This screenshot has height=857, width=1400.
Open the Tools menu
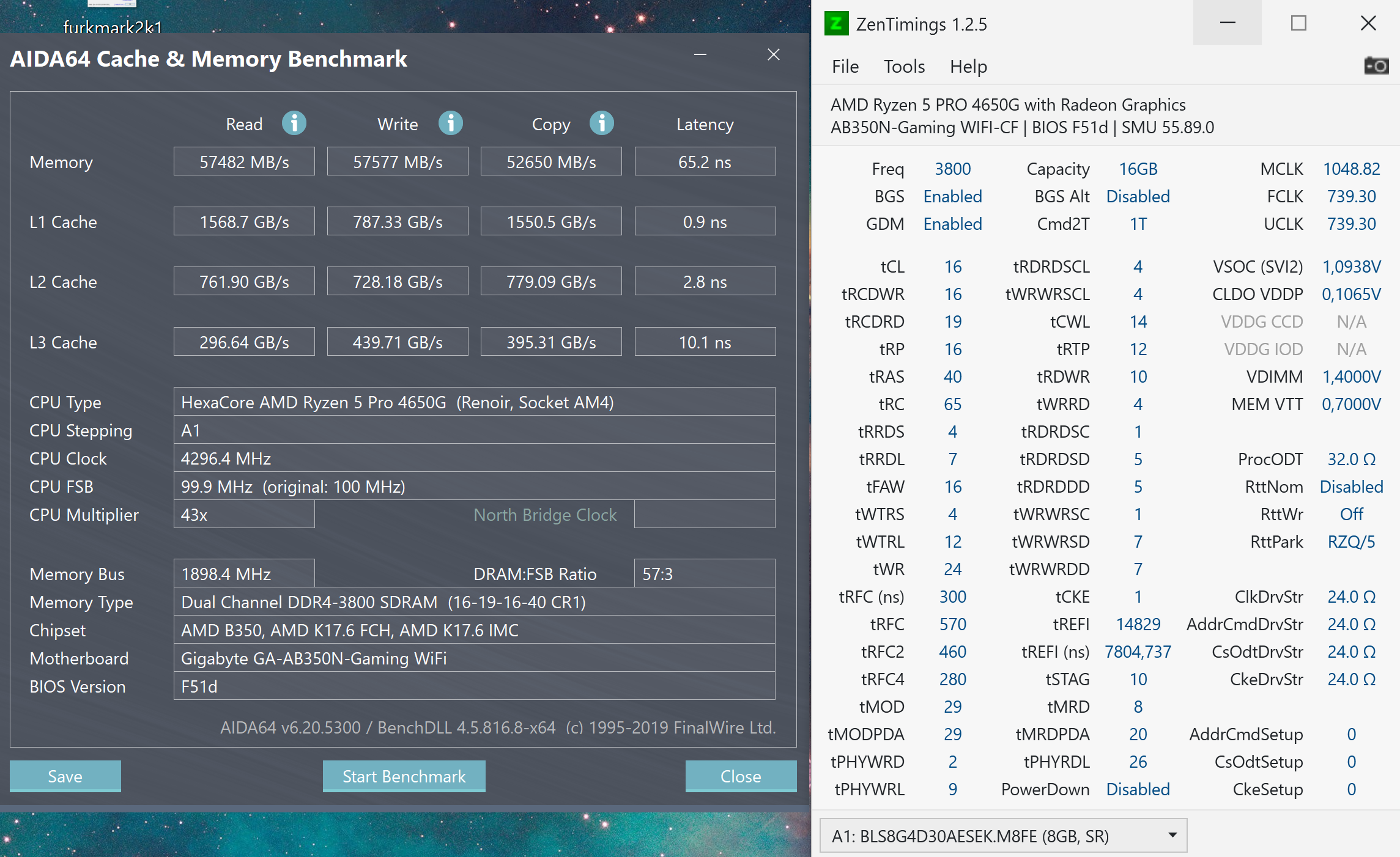(x=904, y=66)
